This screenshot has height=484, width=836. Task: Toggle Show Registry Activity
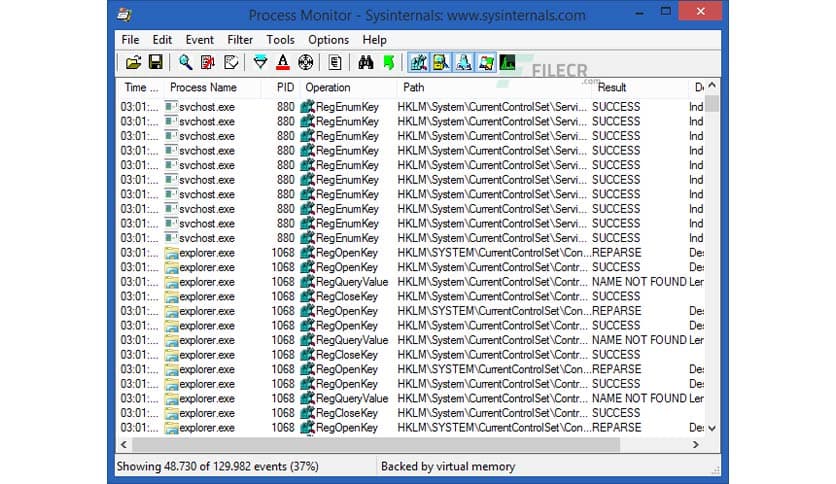[x=419, y=62]
